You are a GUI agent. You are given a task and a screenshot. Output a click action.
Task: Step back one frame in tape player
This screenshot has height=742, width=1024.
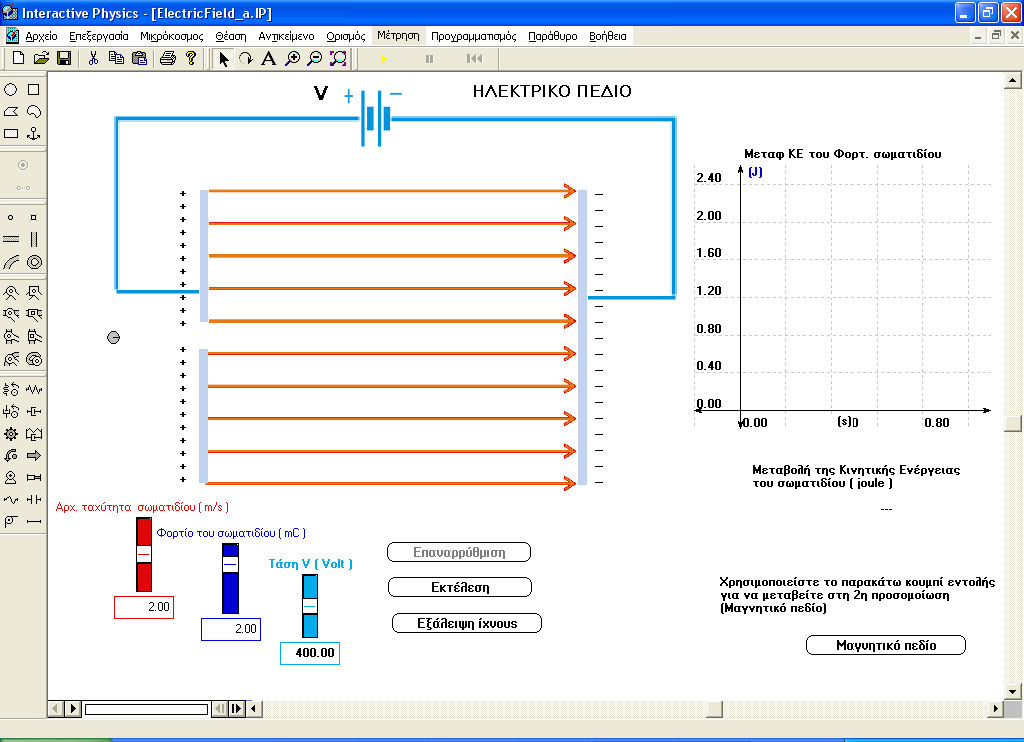point(221,709)
